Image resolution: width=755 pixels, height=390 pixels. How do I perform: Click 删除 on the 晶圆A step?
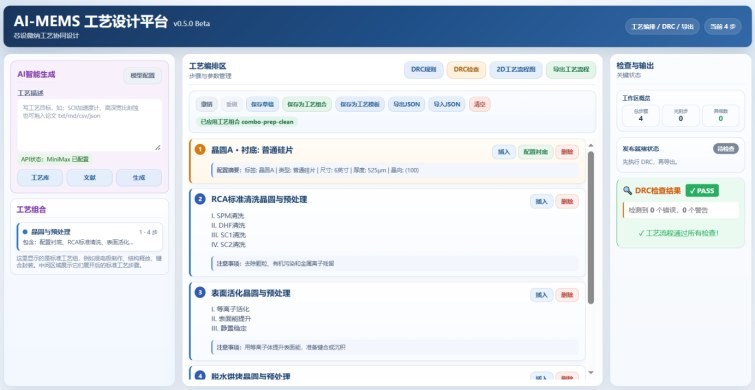pyautogui.click(x=567, y=152)
